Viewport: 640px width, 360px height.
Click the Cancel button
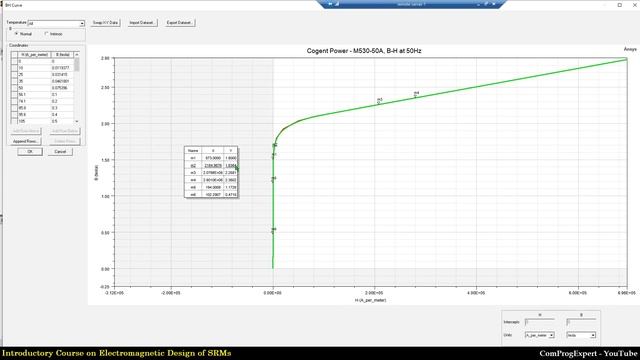coord(60,151)
